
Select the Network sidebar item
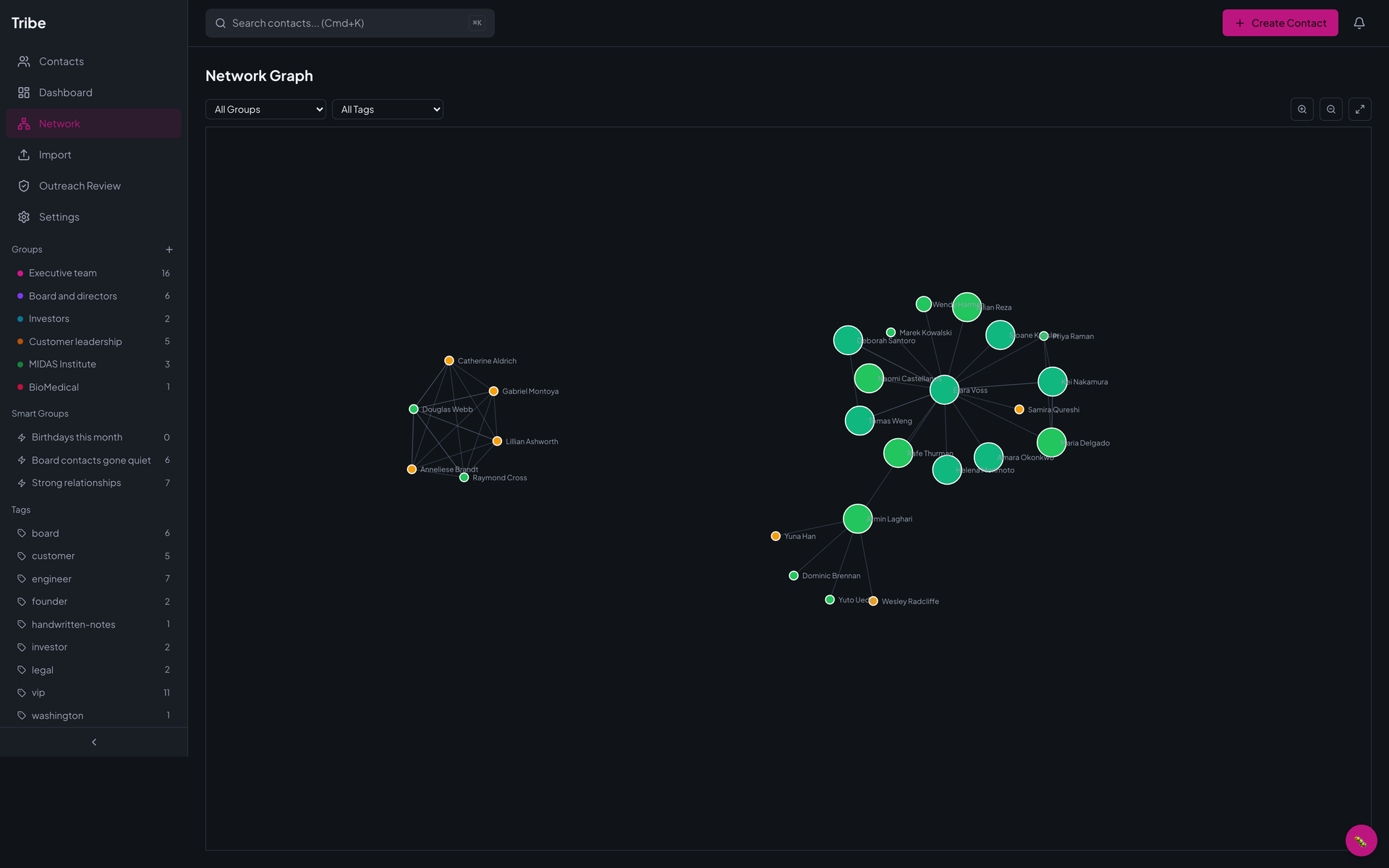coord(94,124)
